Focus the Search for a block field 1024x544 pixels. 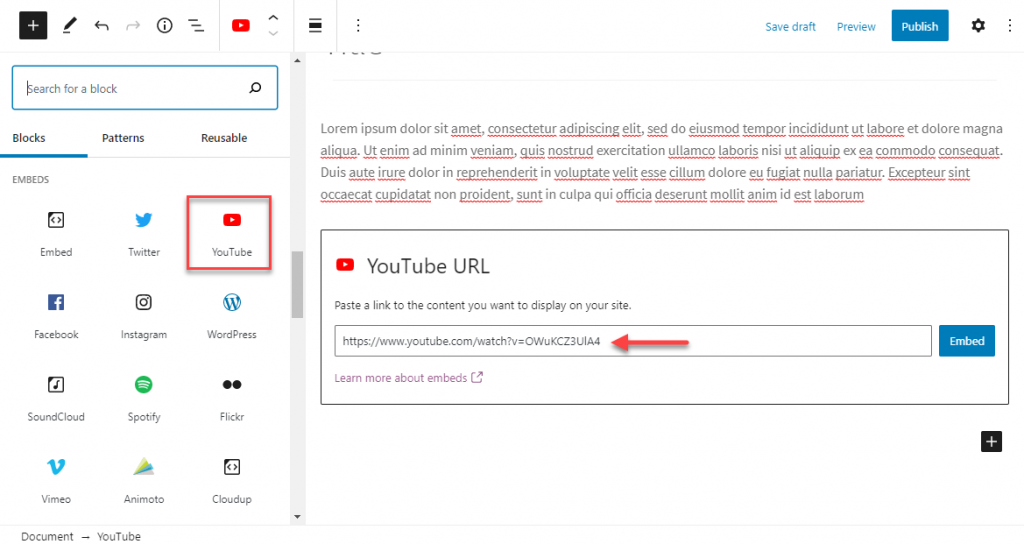tap(145, 88)
